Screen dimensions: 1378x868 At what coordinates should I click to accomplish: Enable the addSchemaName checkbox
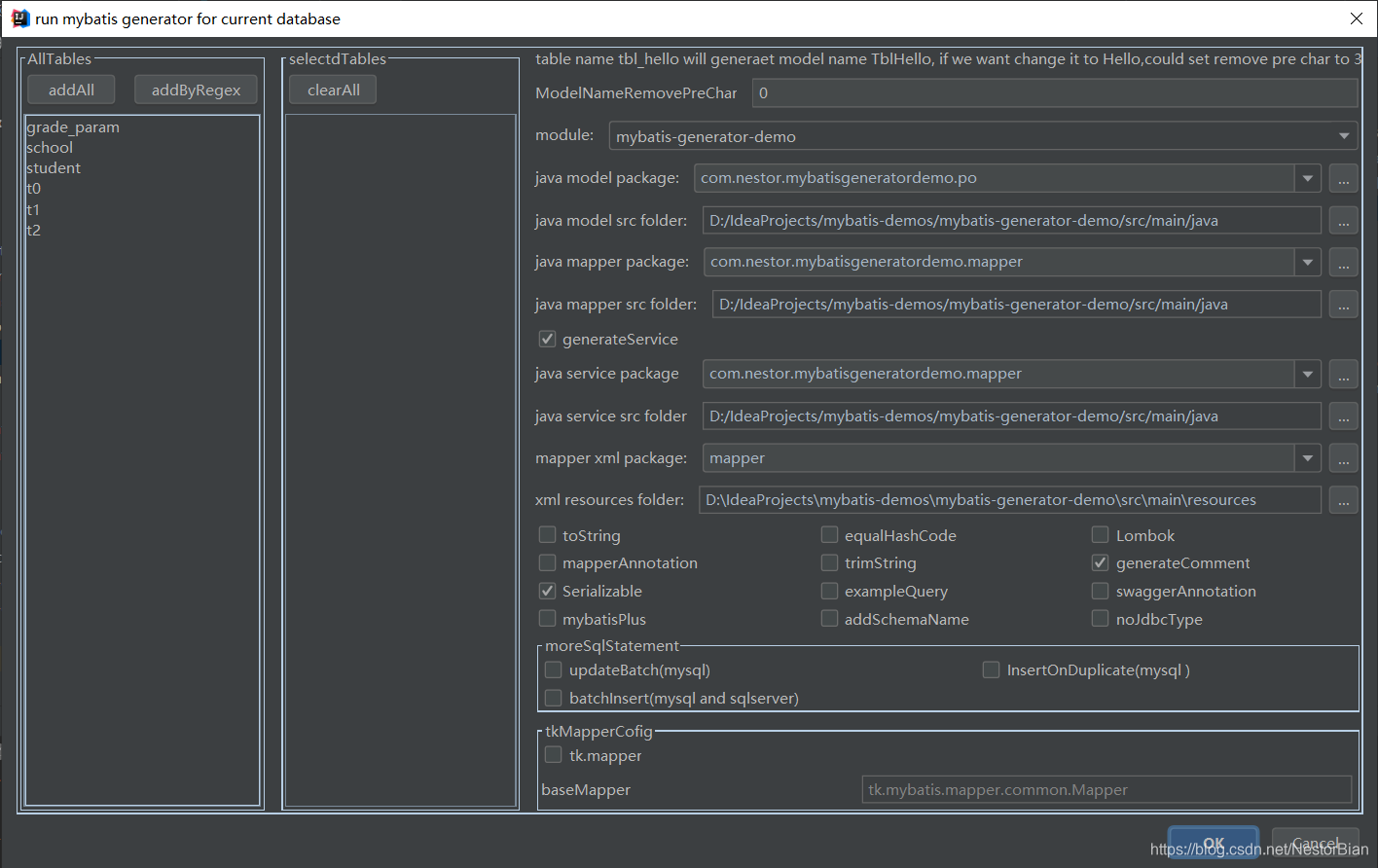pyautogui.click(x=829, y=619)
